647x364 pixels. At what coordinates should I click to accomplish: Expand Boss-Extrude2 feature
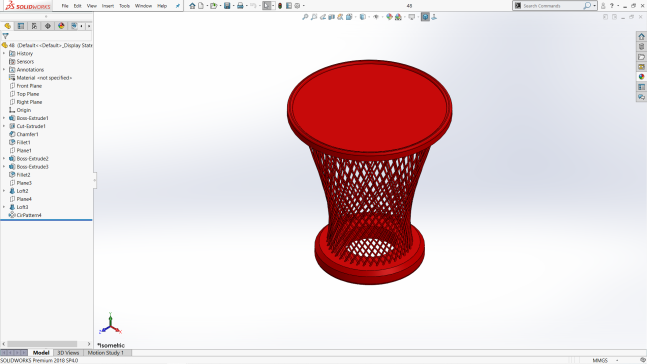pyautogui.click(x=4, y=158)
